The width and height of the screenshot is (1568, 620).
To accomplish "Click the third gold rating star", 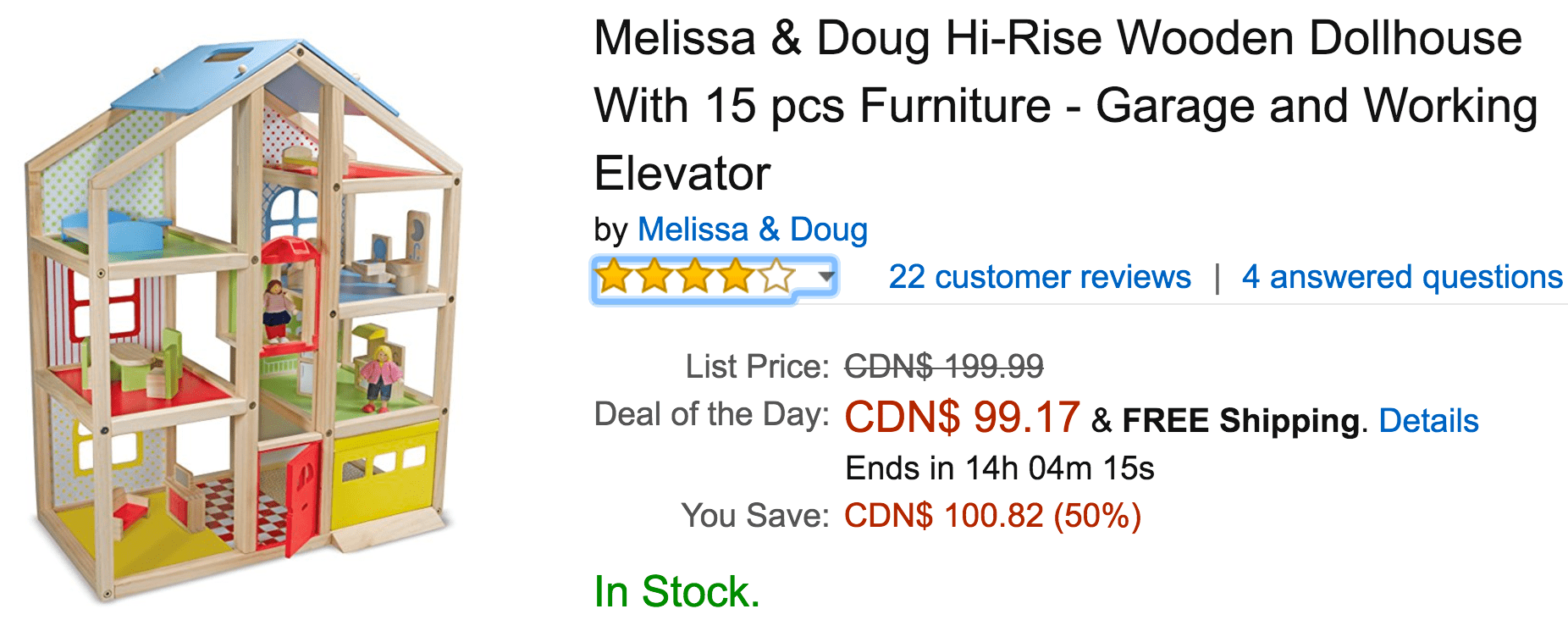I will click(695, 276).
